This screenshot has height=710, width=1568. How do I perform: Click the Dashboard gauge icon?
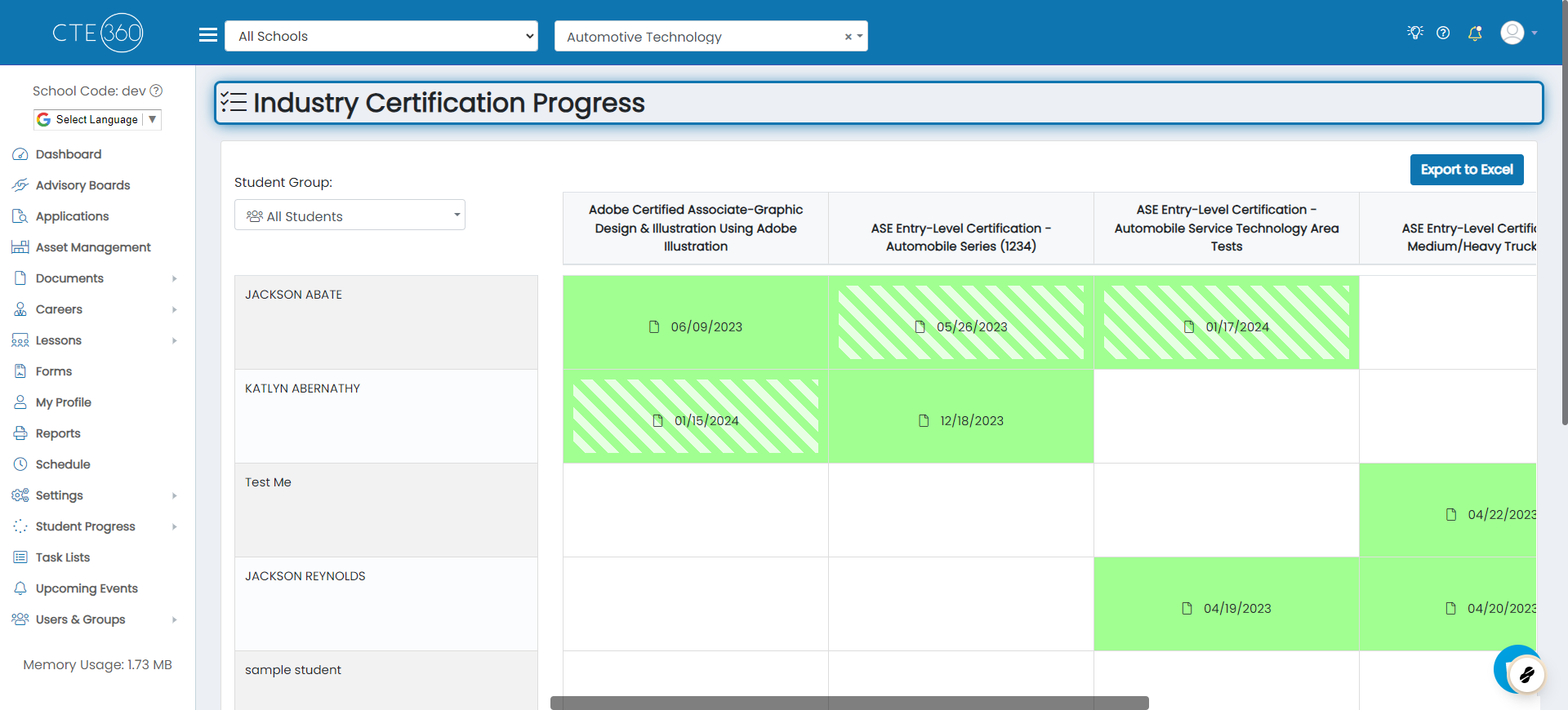20,154
